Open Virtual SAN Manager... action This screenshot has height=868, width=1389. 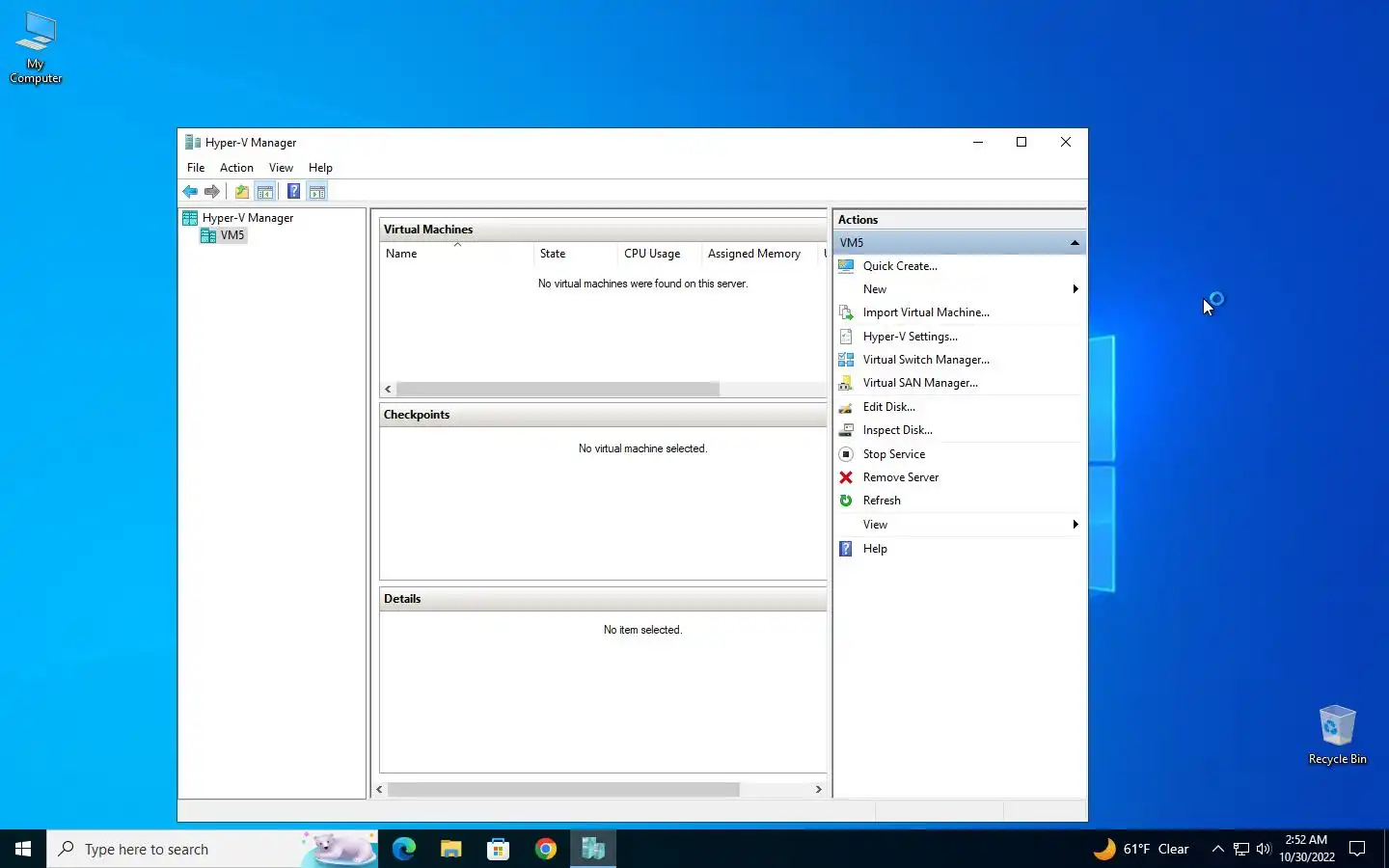[920, 383]
